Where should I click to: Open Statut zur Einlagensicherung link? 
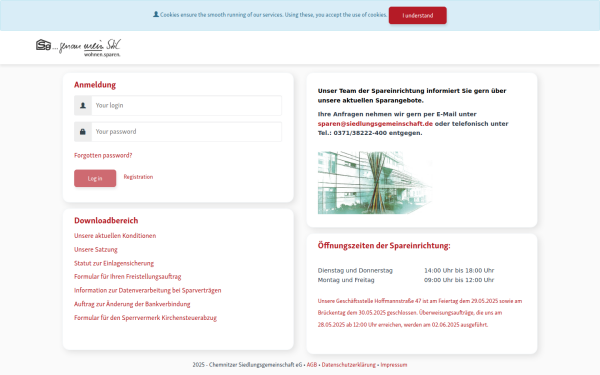pyautogui.click(x=114, y=263)
